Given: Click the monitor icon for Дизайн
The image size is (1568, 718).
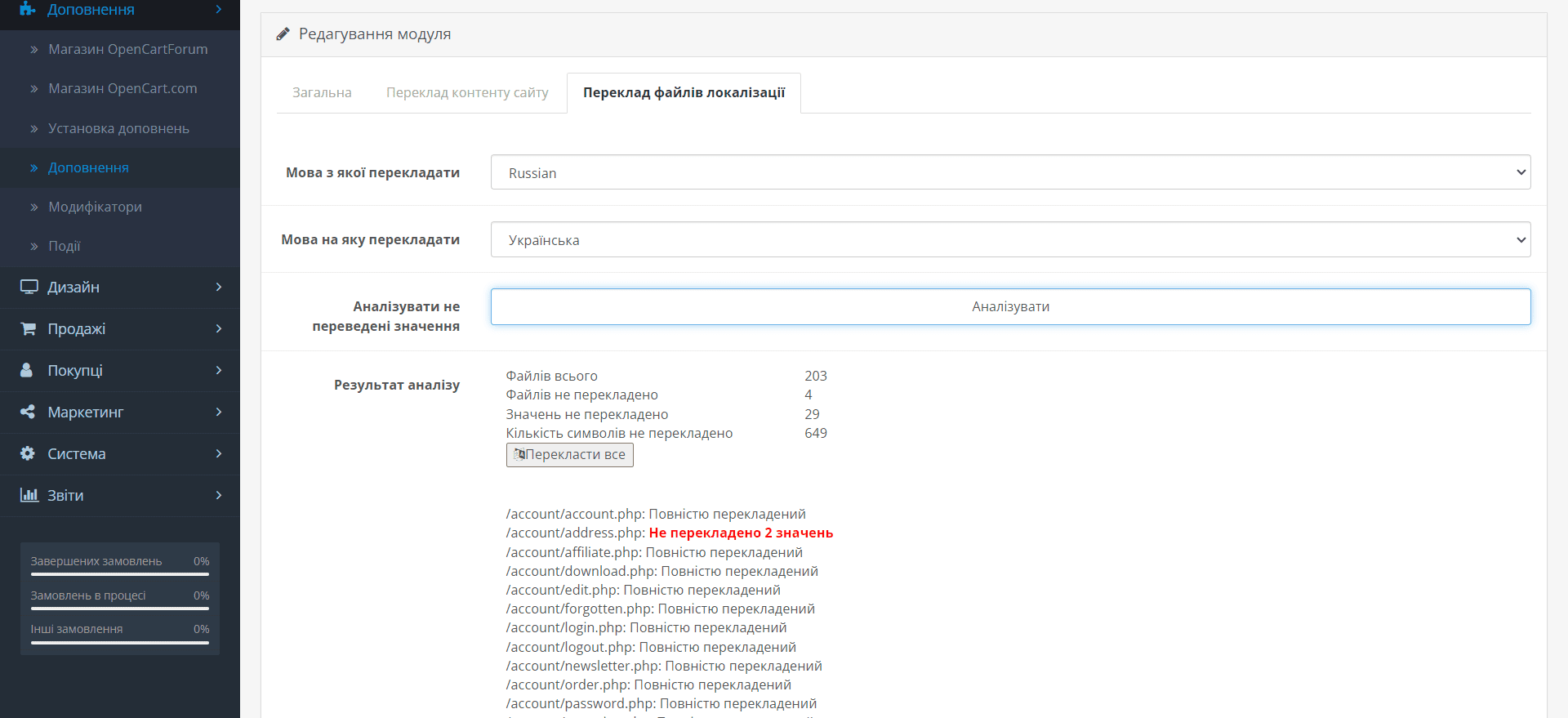Looking at the screenshot, I should point(29,287).
